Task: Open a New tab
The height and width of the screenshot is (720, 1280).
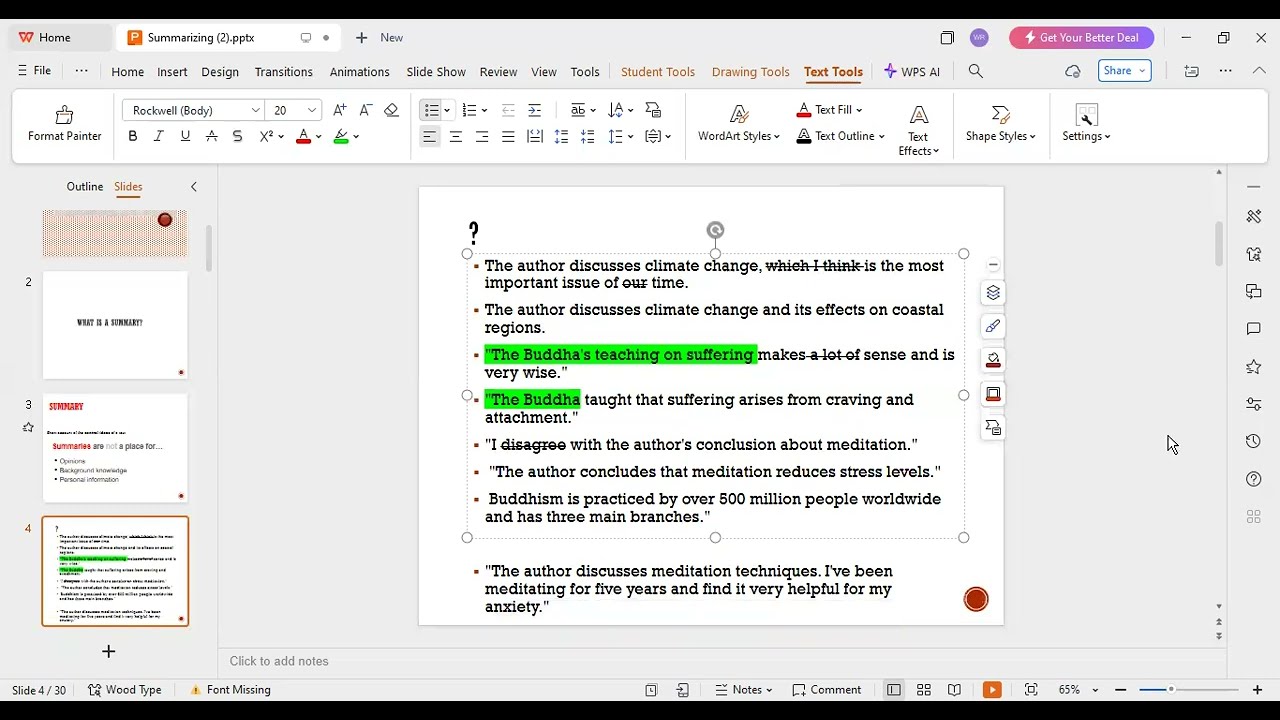Action: (380, 38)
